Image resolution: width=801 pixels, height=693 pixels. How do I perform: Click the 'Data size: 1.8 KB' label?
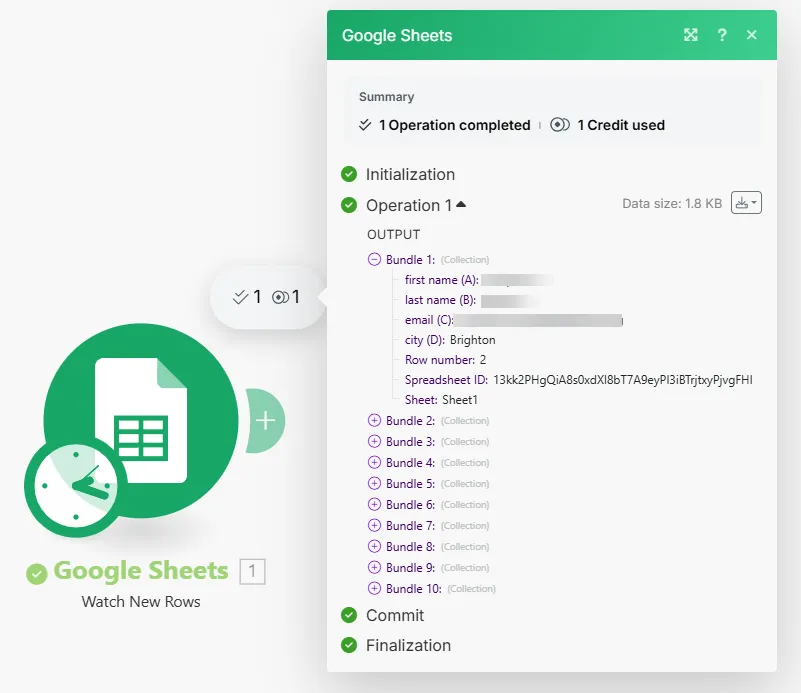[672, 203]
